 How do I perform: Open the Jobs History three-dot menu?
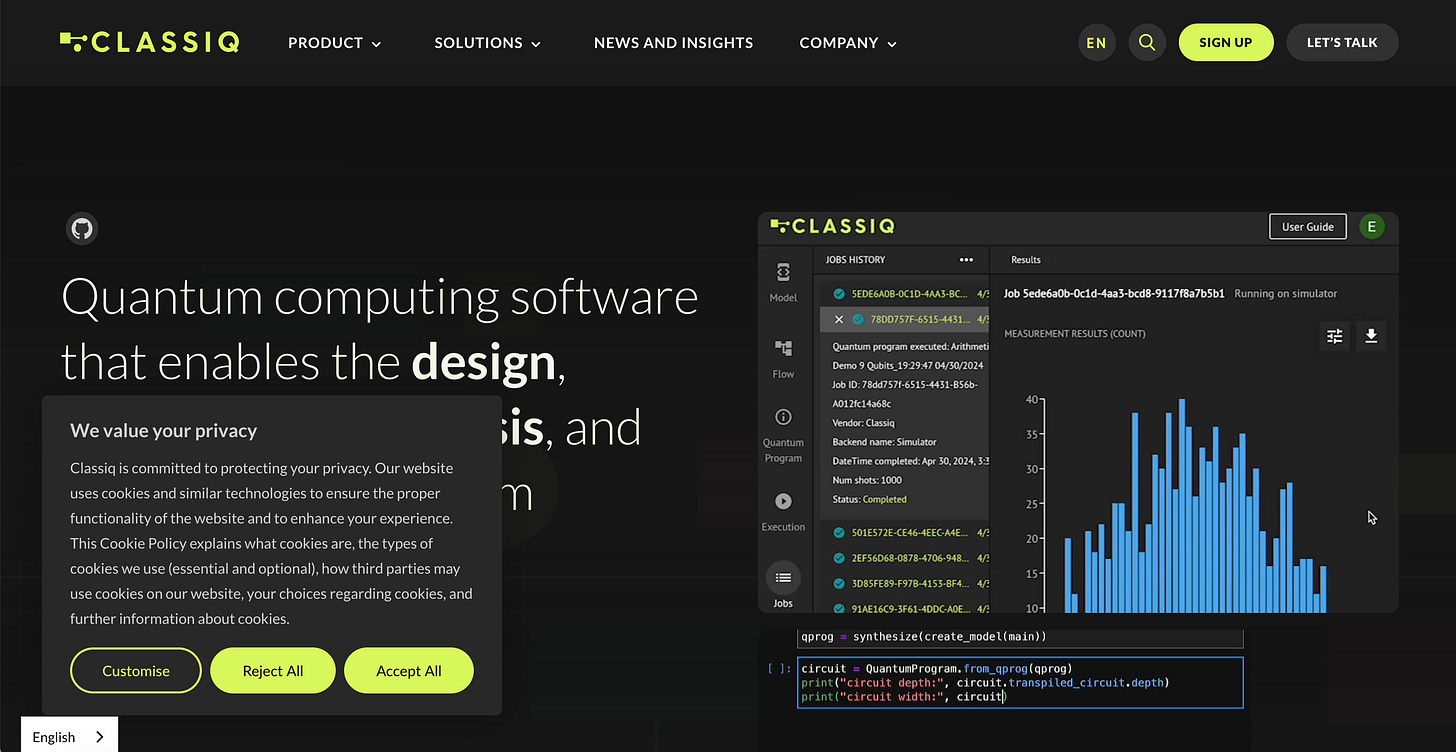click(x=966, y=259)
